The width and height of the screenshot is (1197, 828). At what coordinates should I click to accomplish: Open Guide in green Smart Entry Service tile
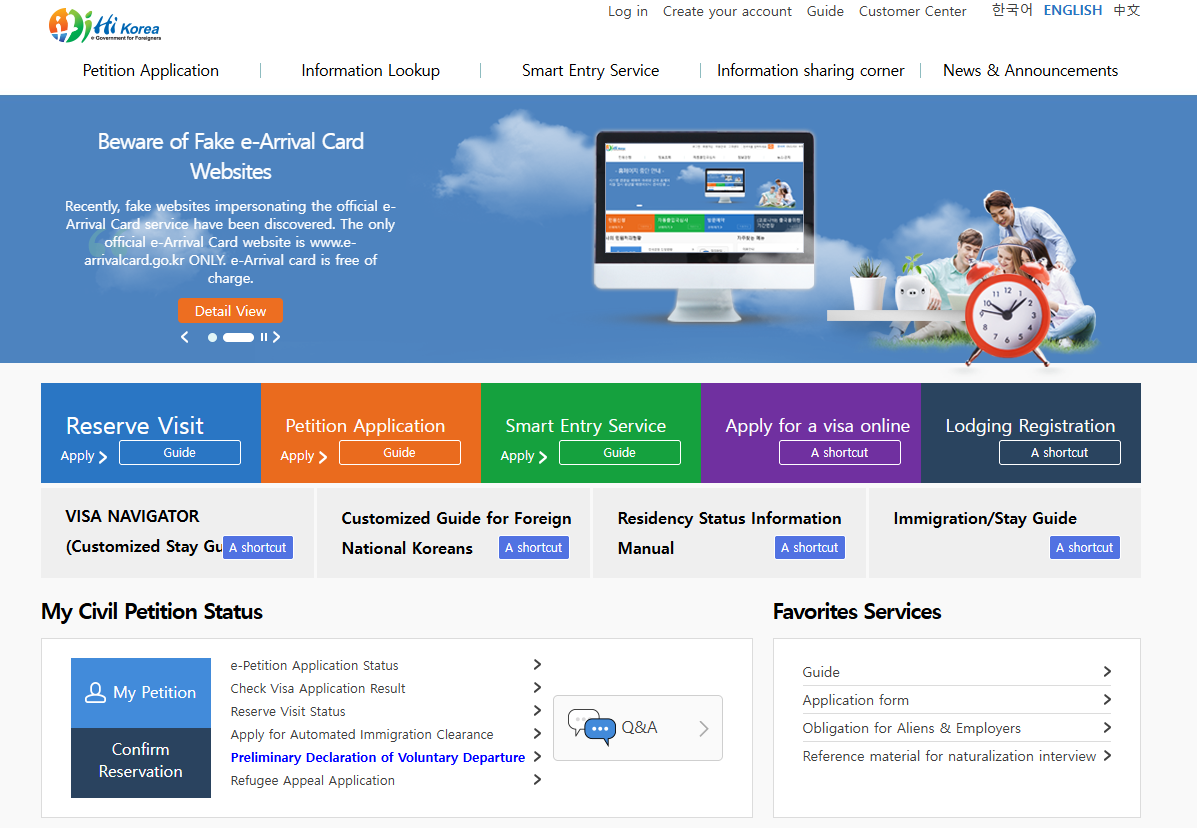pos(619,453)
